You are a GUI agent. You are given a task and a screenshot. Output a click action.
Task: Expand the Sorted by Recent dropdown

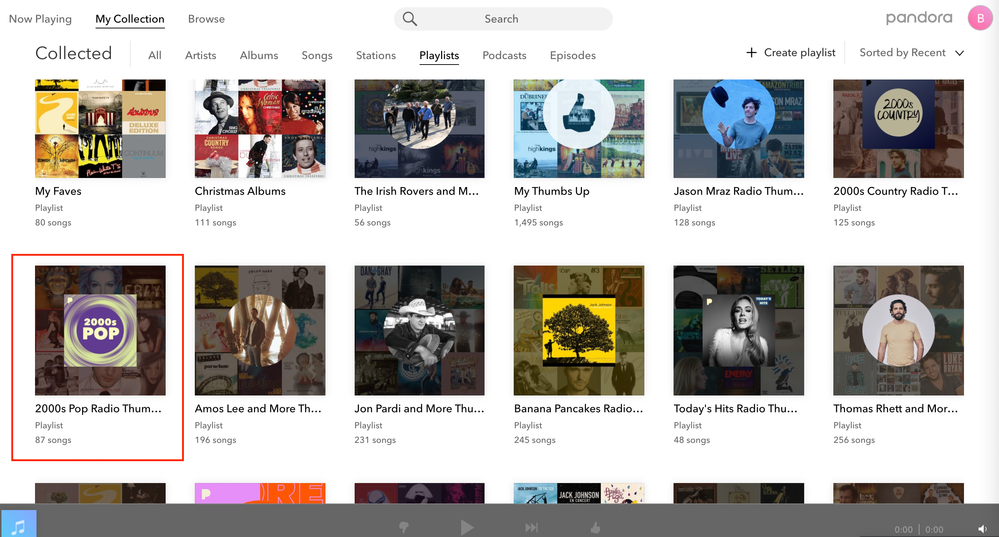(911, 53)
